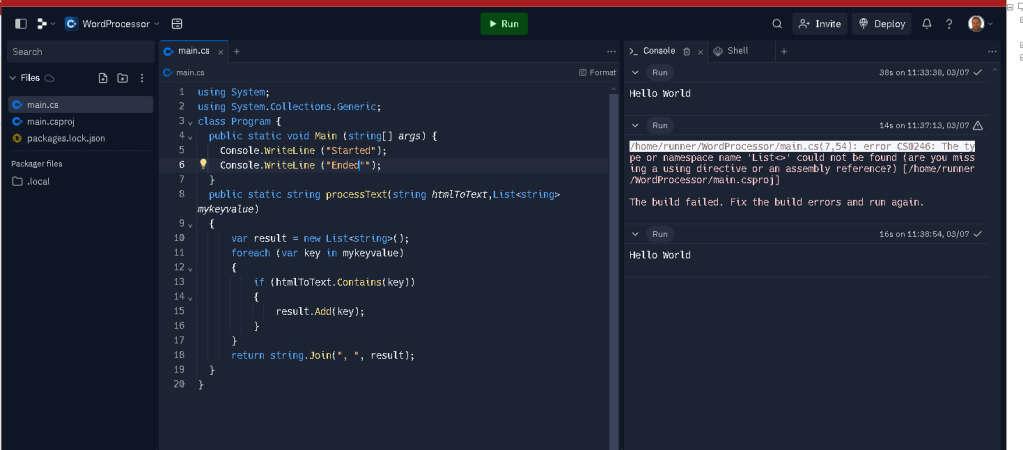The height and width of the screenshot is (450, 1023).
Task: Click the Deploy button
Action: (882, 24)
